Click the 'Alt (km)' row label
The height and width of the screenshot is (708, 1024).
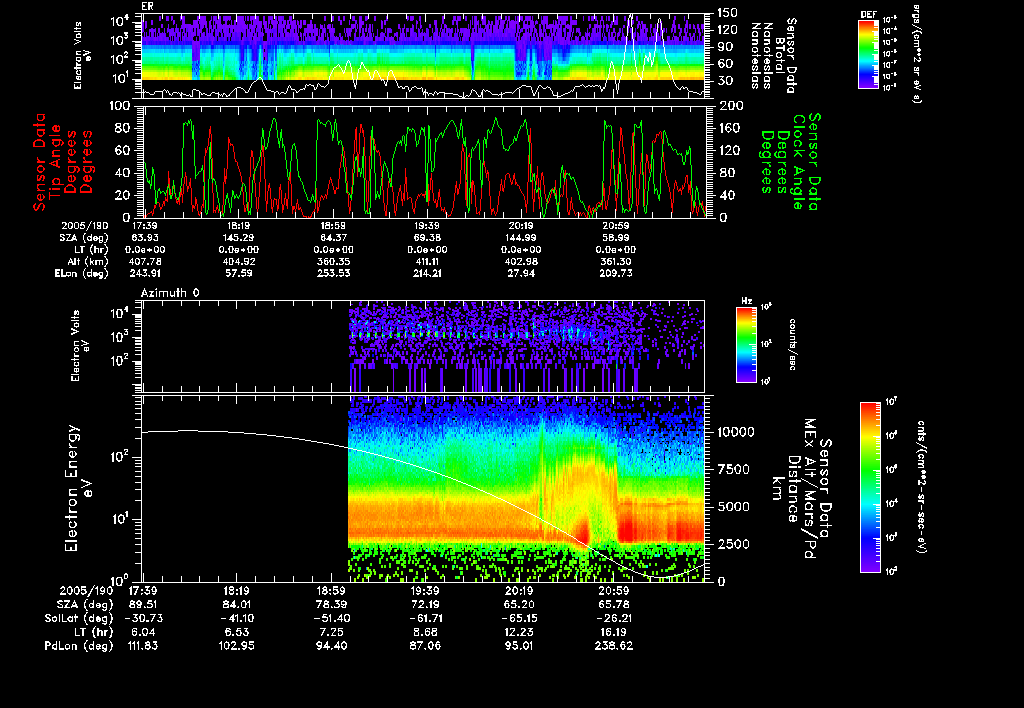pyautogui.click(x=88, y=261)
